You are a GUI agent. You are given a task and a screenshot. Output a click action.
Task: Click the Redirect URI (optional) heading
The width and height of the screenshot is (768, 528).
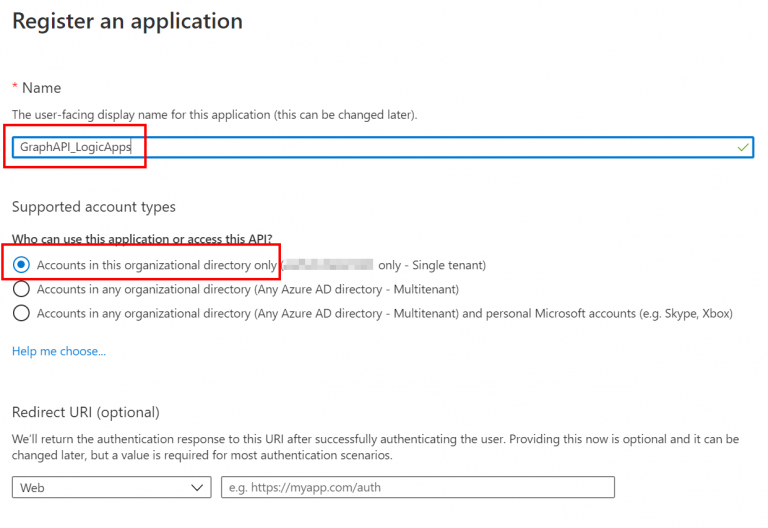tap(86, 412)
